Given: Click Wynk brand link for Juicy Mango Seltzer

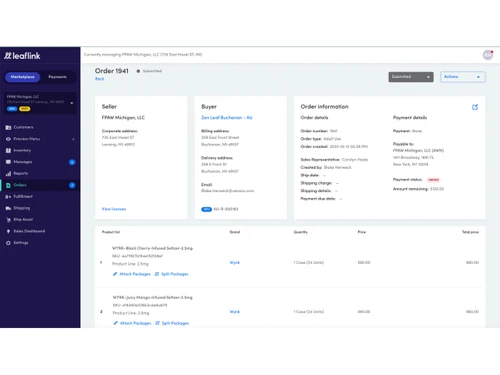Looking at the screenshot, I should coord(235,312).
